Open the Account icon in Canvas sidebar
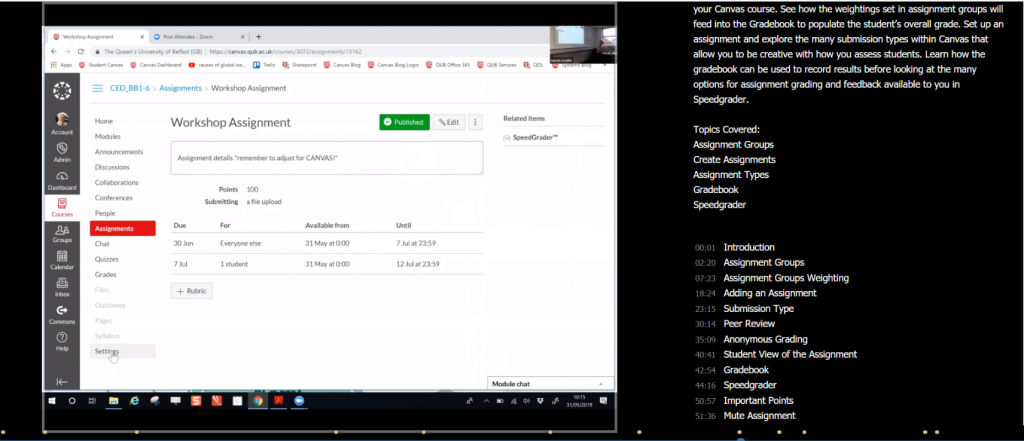 pyautogui.click(x=62, y=123)
